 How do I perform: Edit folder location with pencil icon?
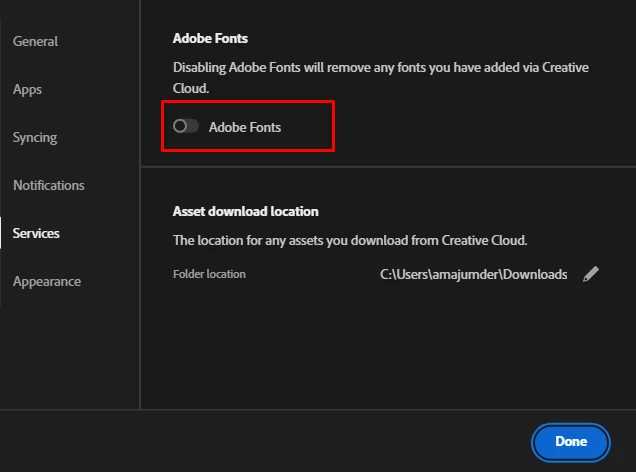click(x=591, y=274)
